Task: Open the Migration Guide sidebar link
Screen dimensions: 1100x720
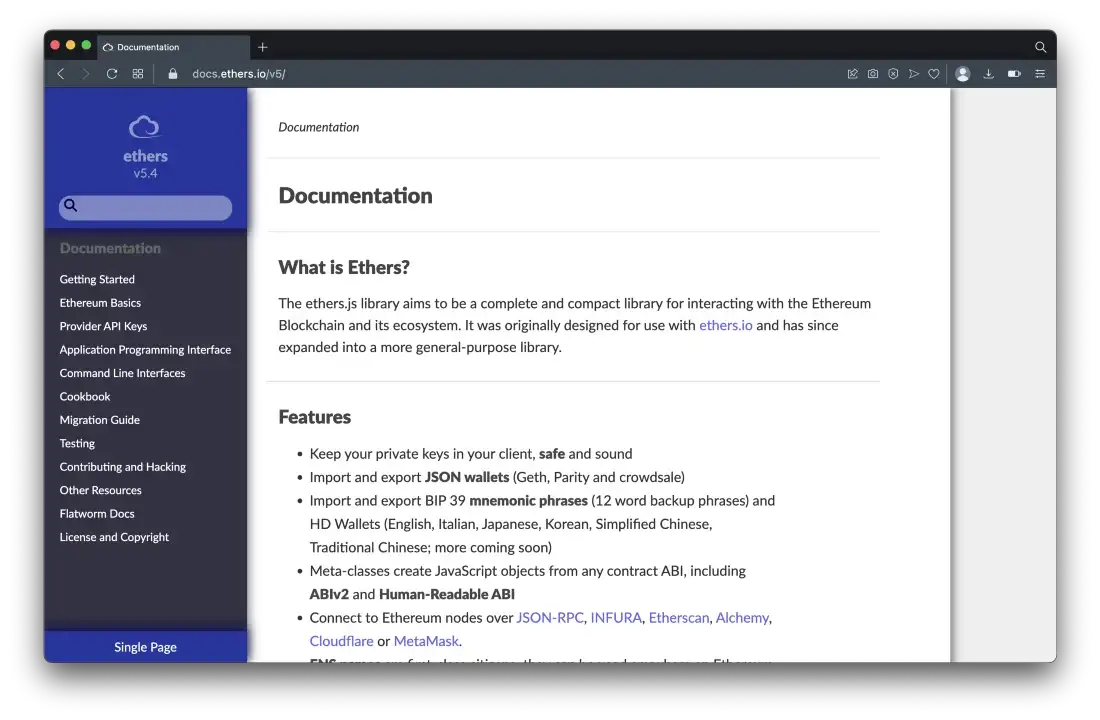Action: click(x=100, y=420)
